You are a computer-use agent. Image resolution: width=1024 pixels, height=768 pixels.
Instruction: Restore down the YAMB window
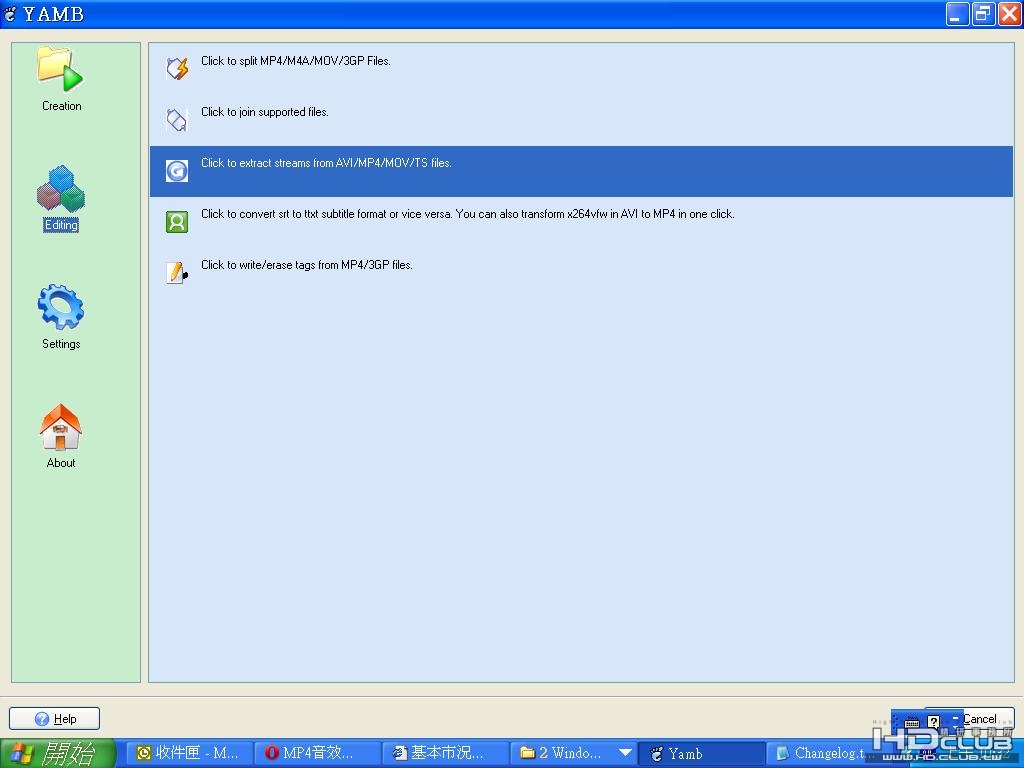(x=983, y=14)
